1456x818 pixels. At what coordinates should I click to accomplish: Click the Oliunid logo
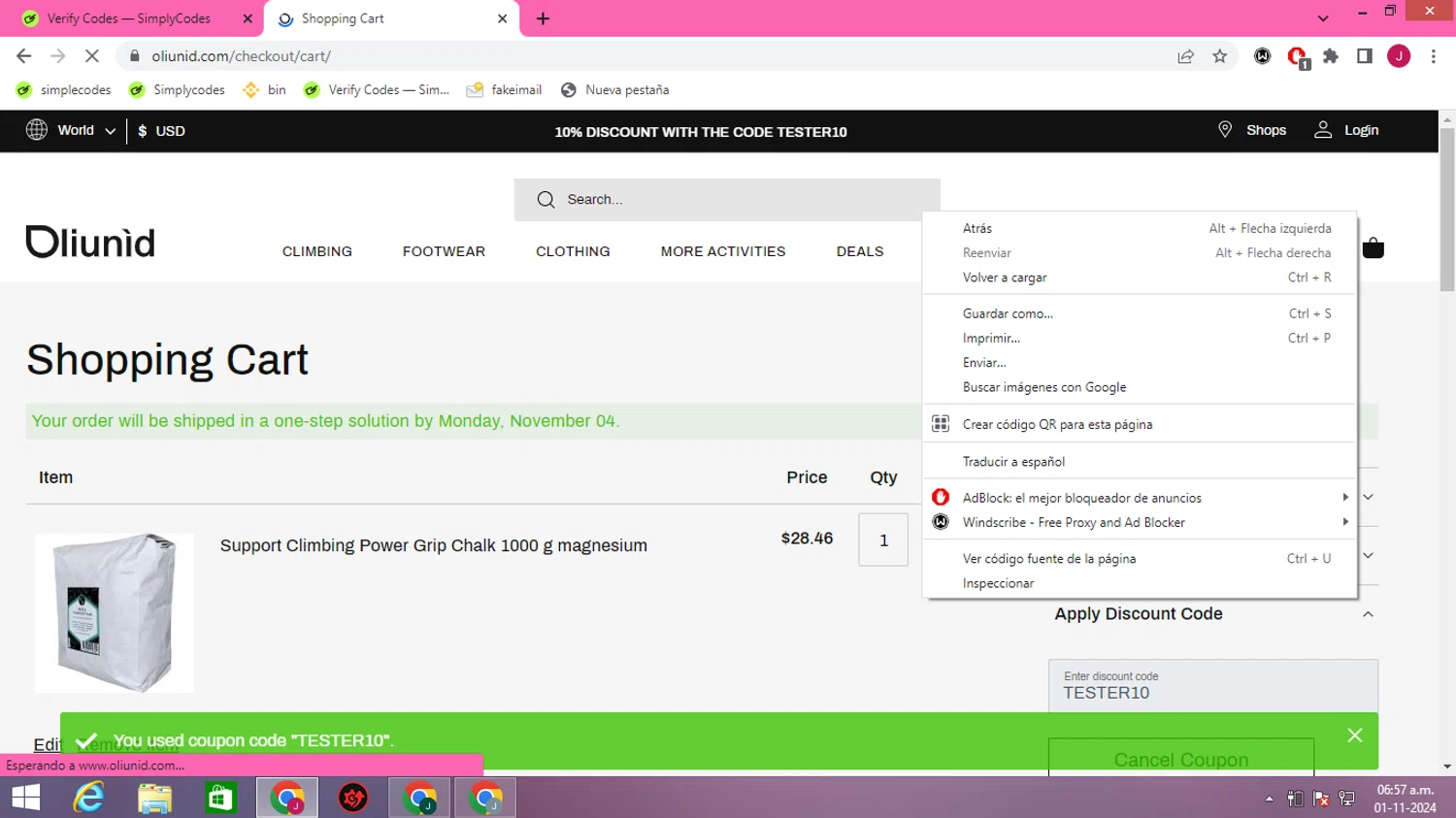90,243
